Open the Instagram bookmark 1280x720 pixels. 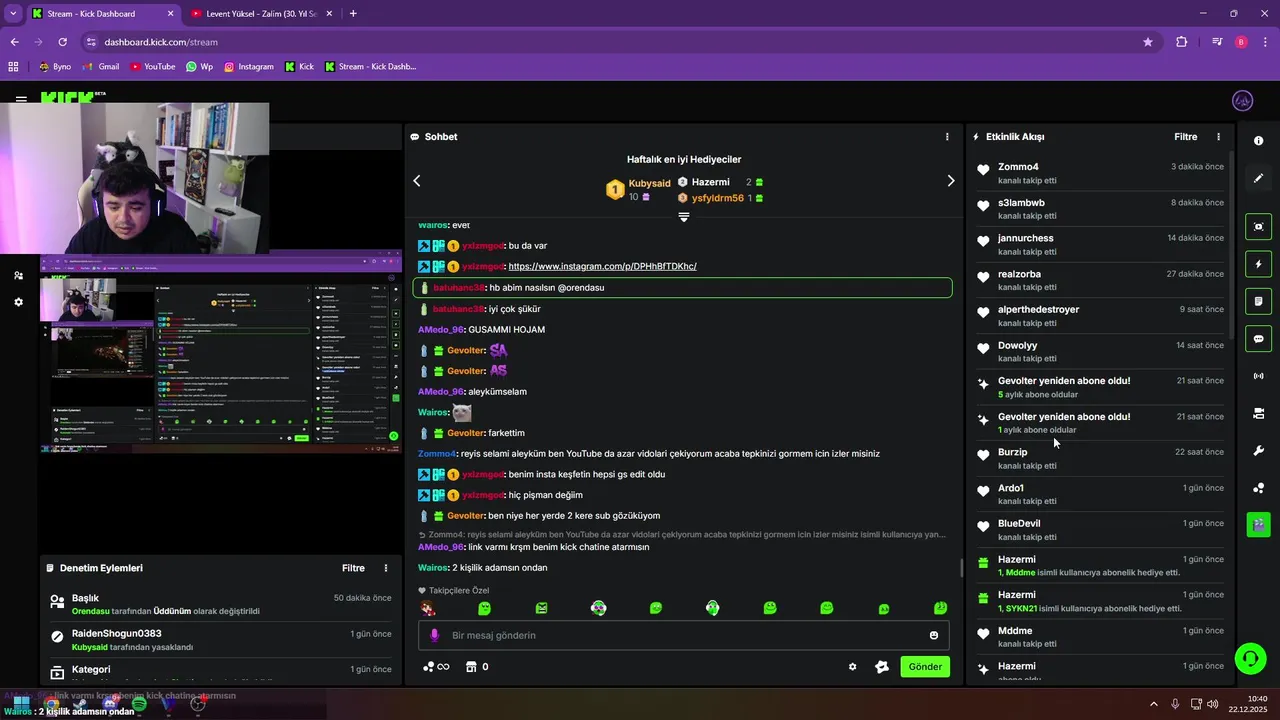(x=249, y=67)
